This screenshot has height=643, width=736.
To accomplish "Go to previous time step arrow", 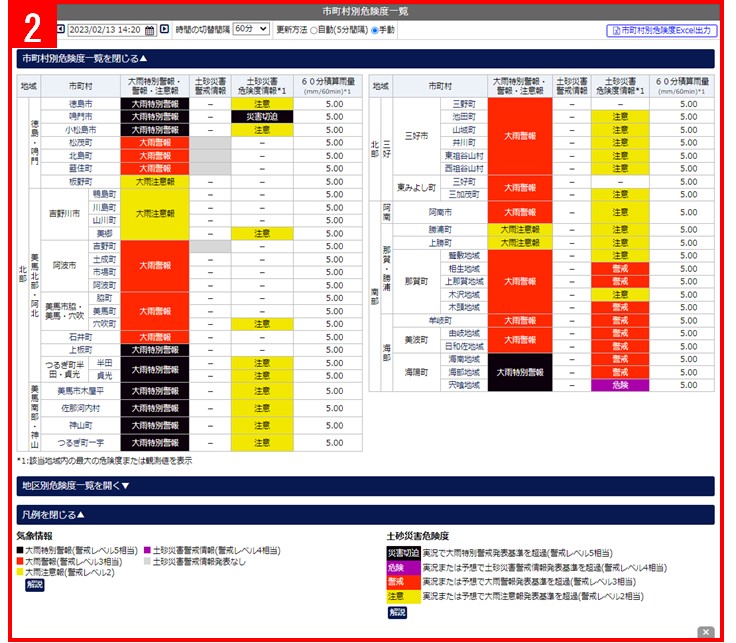I will pos(61,29).
